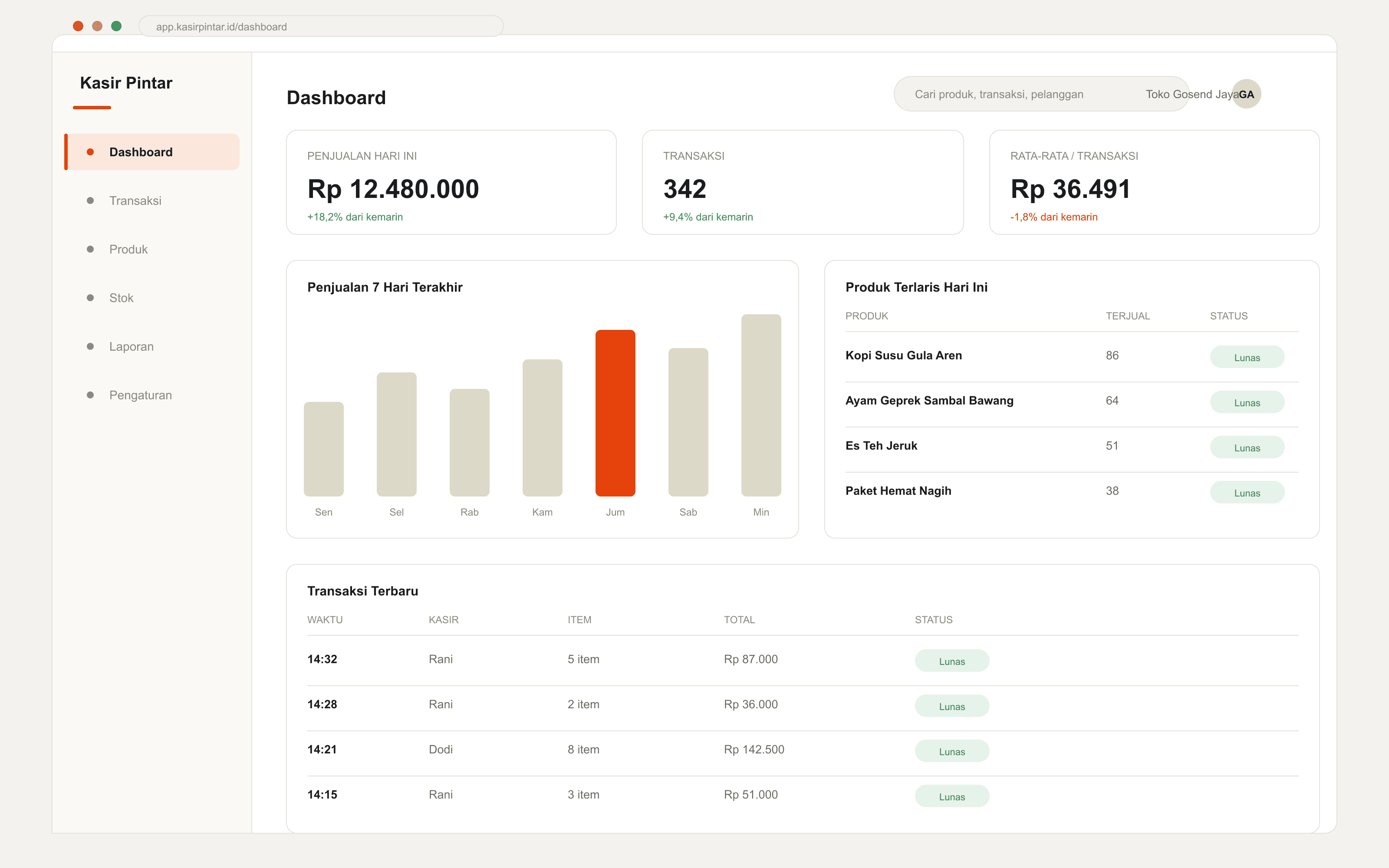The width and height of the screenshot is (1389, 868).
Task: Focus the Cari produk search field
Action: tap(1040, 94)
